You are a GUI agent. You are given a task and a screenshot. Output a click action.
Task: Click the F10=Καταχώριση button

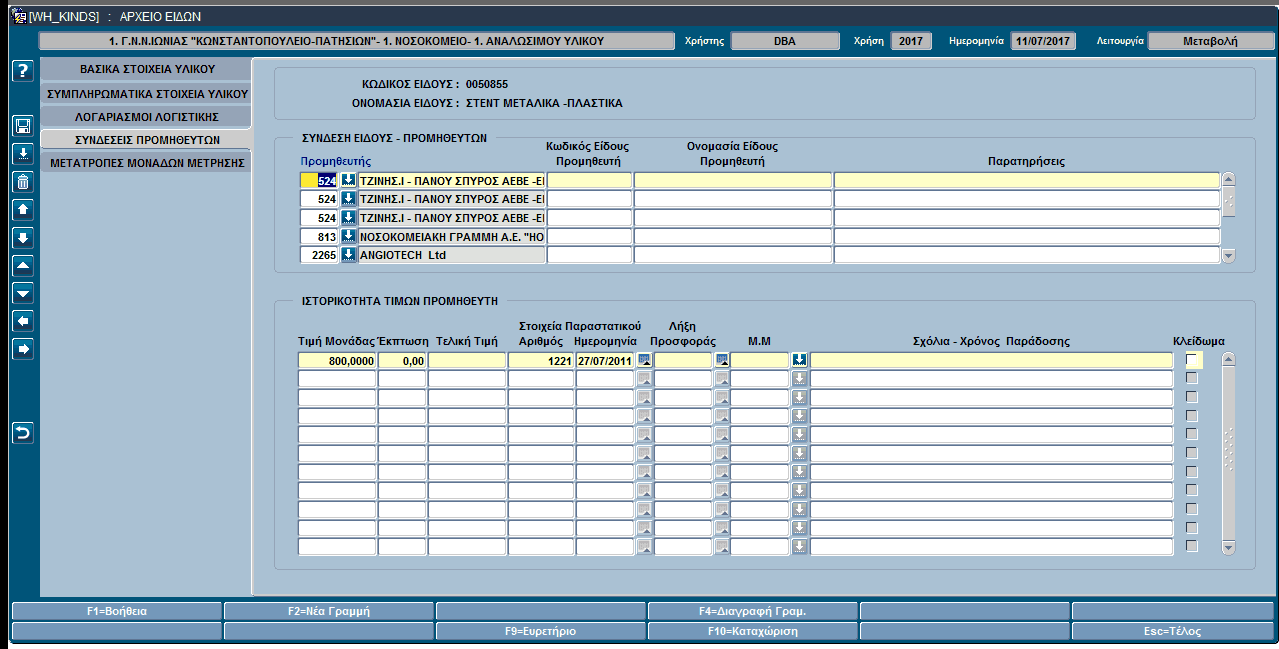click(x=753, y=631)
